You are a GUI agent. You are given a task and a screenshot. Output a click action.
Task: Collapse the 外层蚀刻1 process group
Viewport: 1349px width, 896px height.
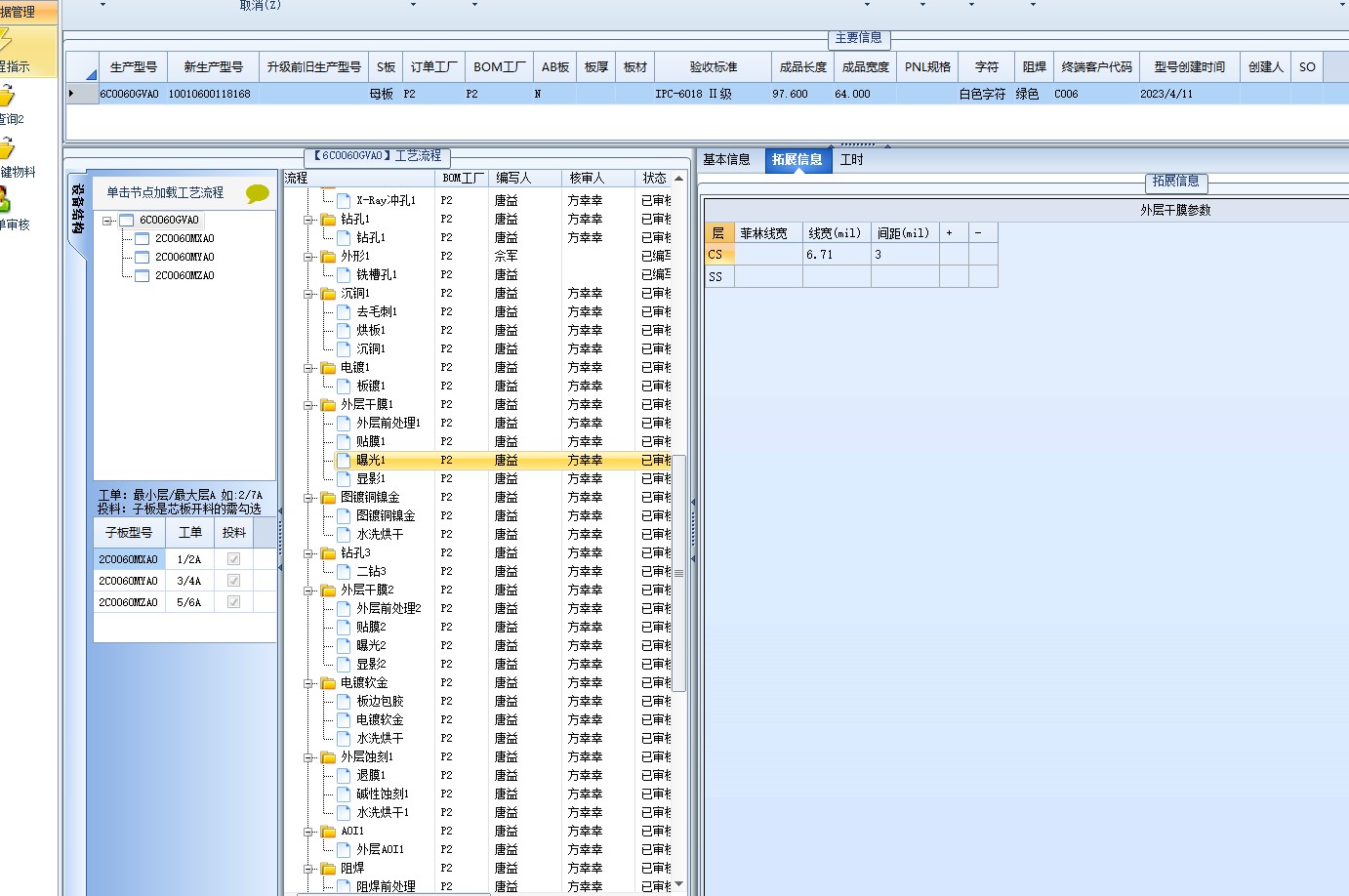pyautogui.click(x=308, y=757)
